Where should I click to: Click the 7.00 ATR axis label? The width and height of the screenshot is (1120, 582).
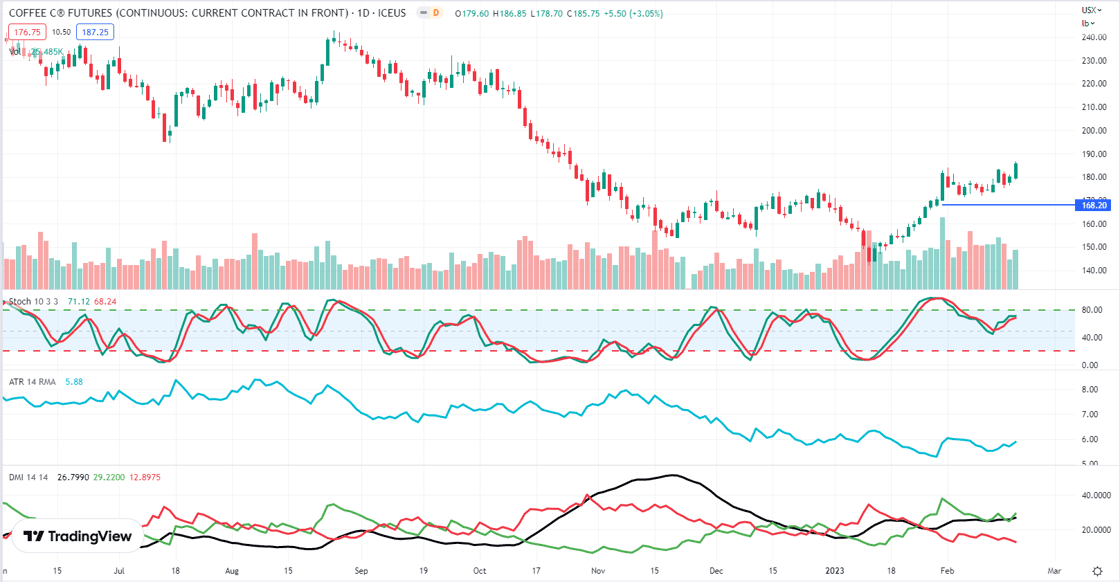tap(1089, 415)
